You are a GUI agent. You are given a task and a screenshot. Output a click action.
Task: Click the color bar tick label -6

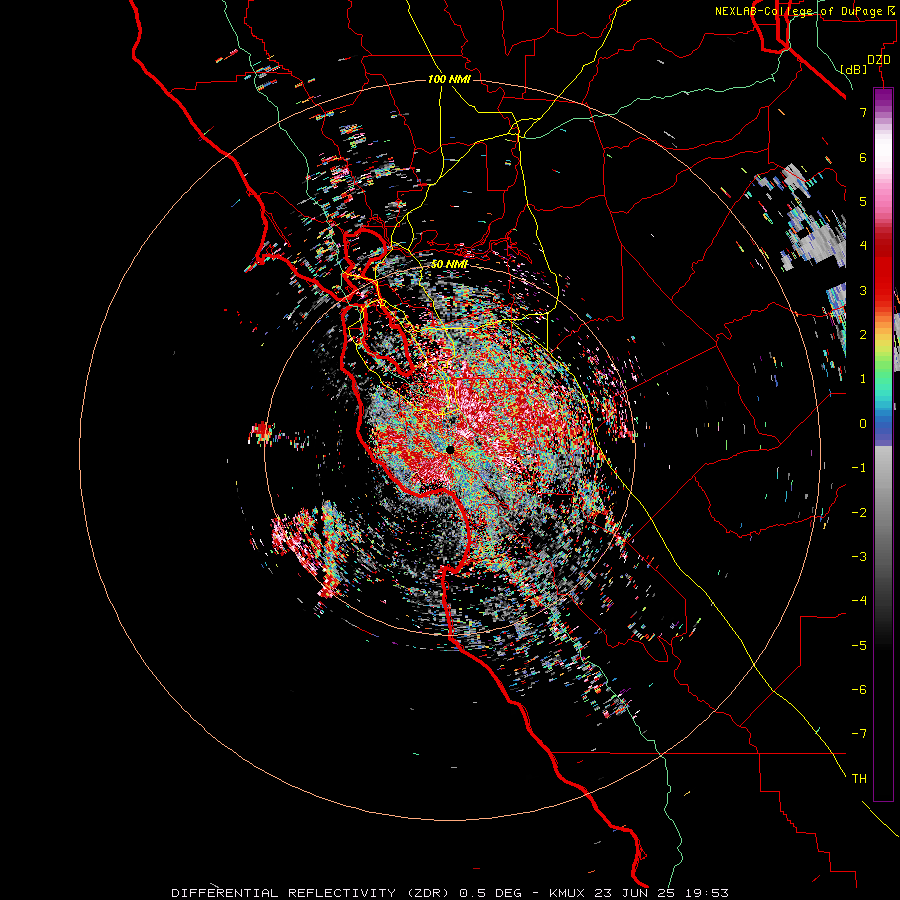(x=859, y=690)
